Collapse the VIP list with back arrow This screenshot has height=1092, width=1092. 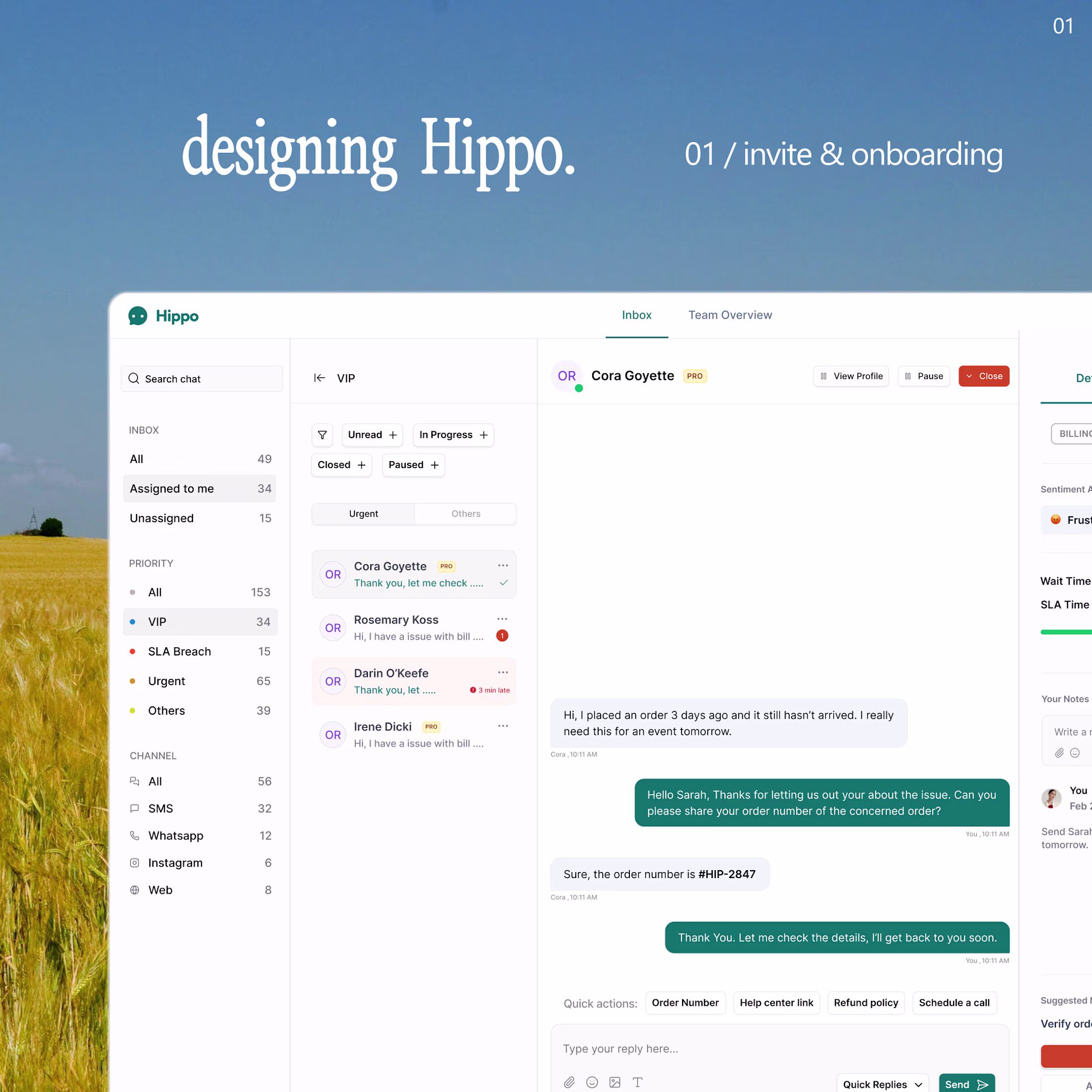tap(319, 378)
